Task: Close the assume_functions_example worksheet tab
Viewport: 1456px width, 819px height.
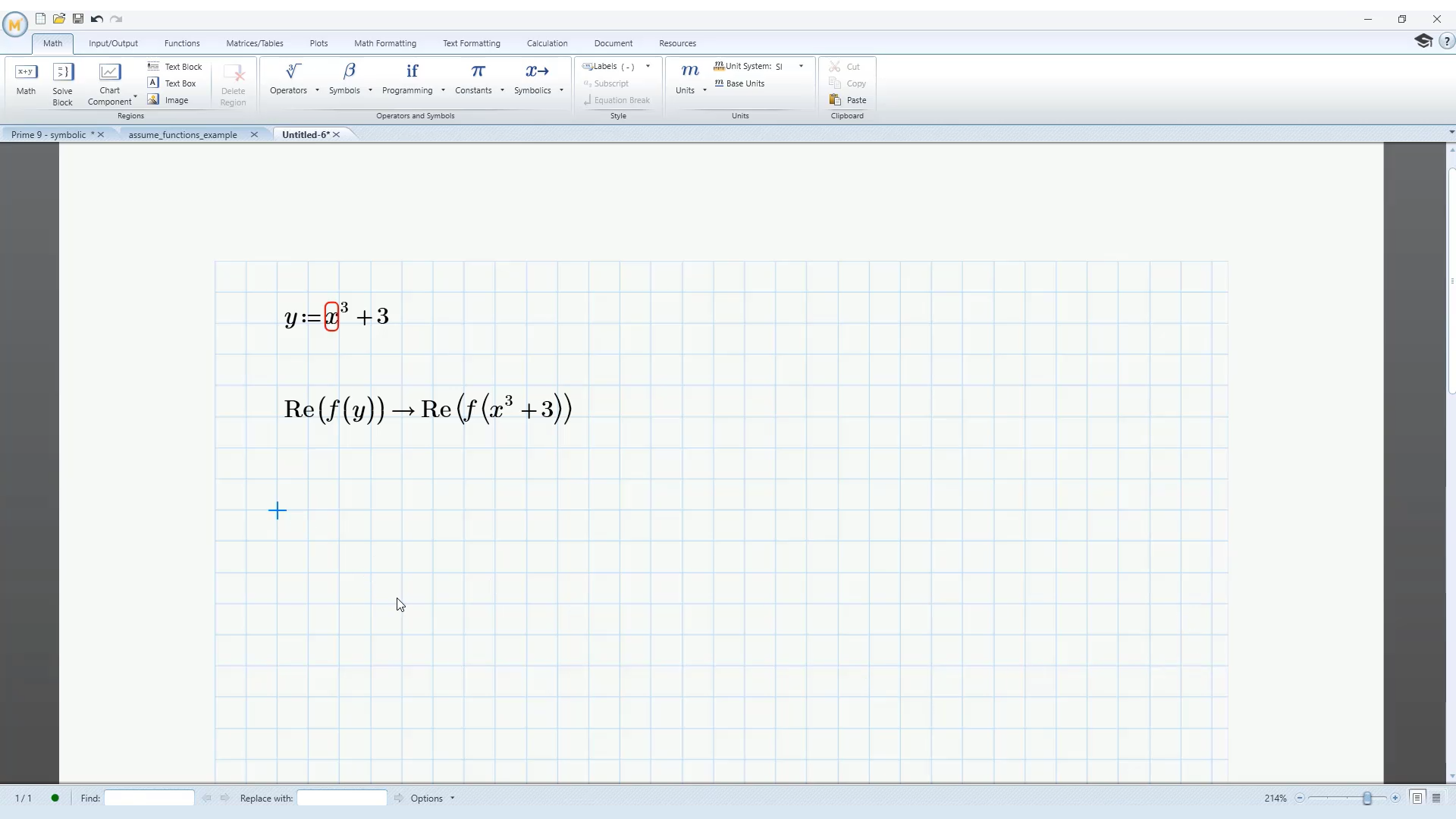Action: point(254,135)
